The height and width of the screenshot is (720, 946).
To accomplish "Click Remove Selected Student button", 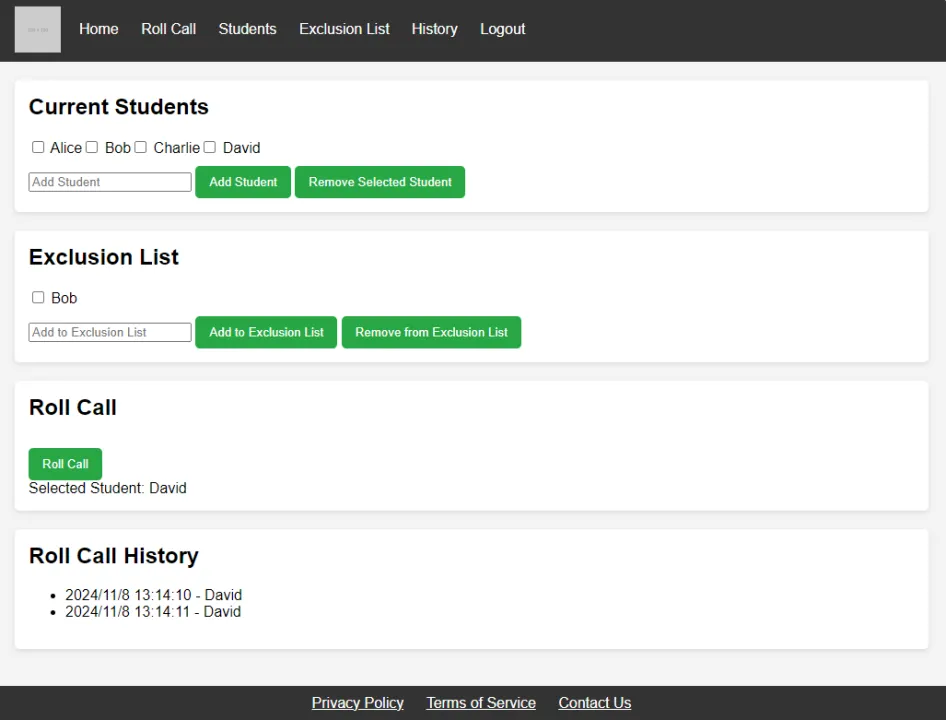I will pyautogui.click(x=380, y=182).
